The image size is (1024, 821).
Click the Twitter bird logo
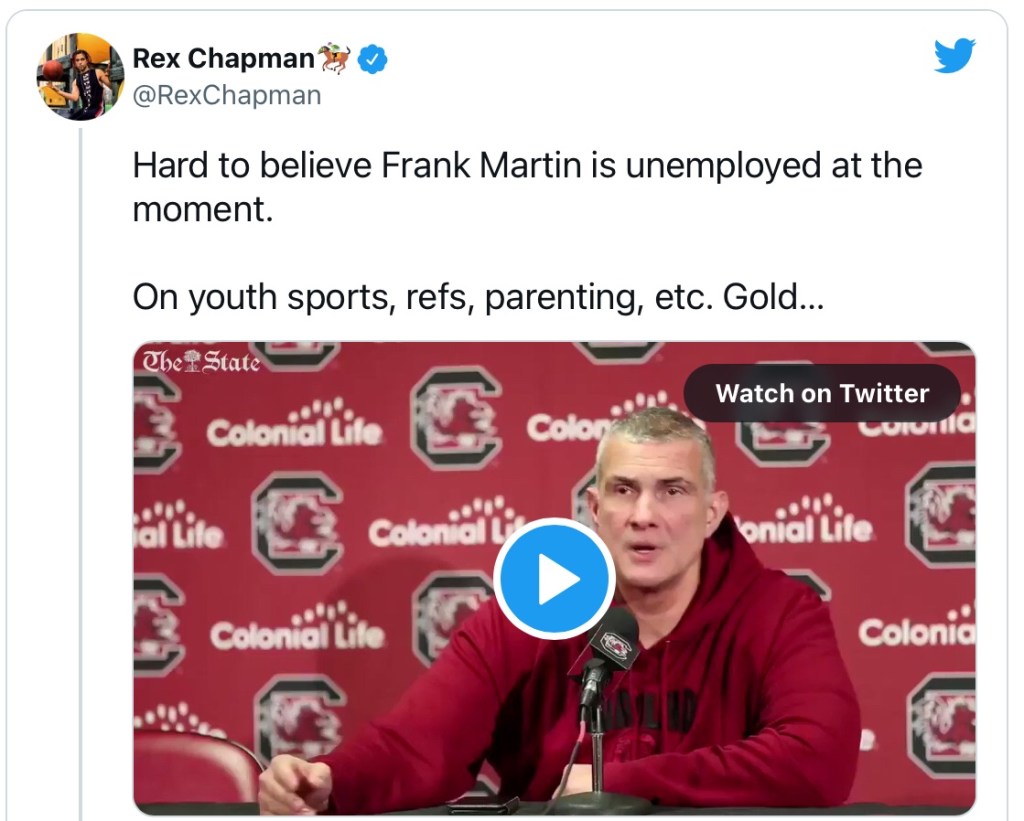(x=953, y=56)
